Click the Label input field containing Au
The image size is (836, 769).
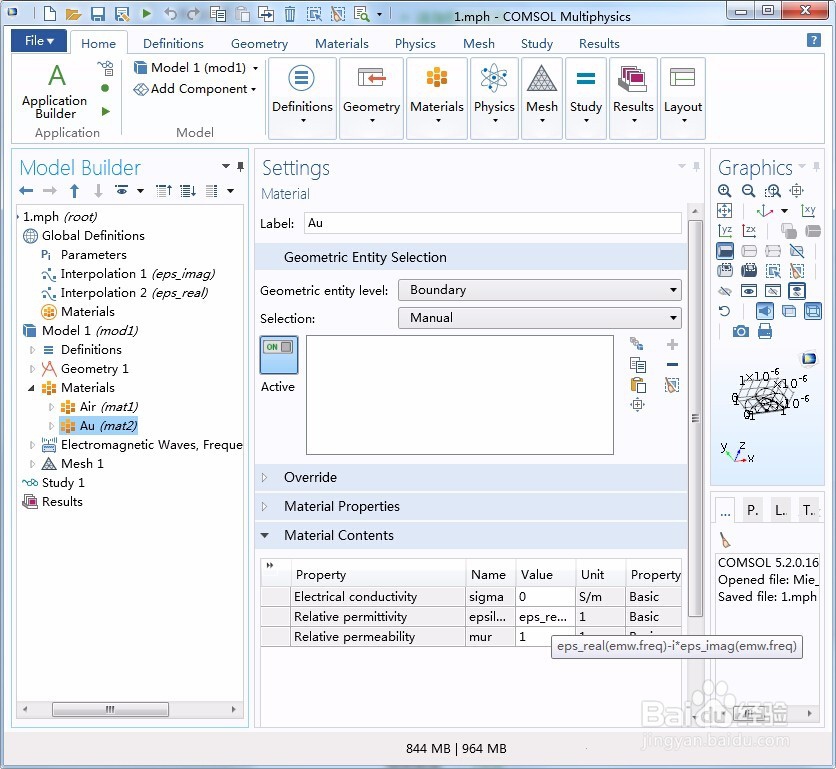pos(493,223)
